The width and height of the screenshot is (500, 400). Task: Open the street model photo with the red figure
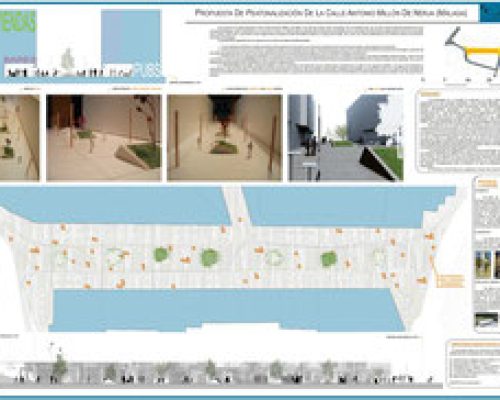click(x=225, y=138)
